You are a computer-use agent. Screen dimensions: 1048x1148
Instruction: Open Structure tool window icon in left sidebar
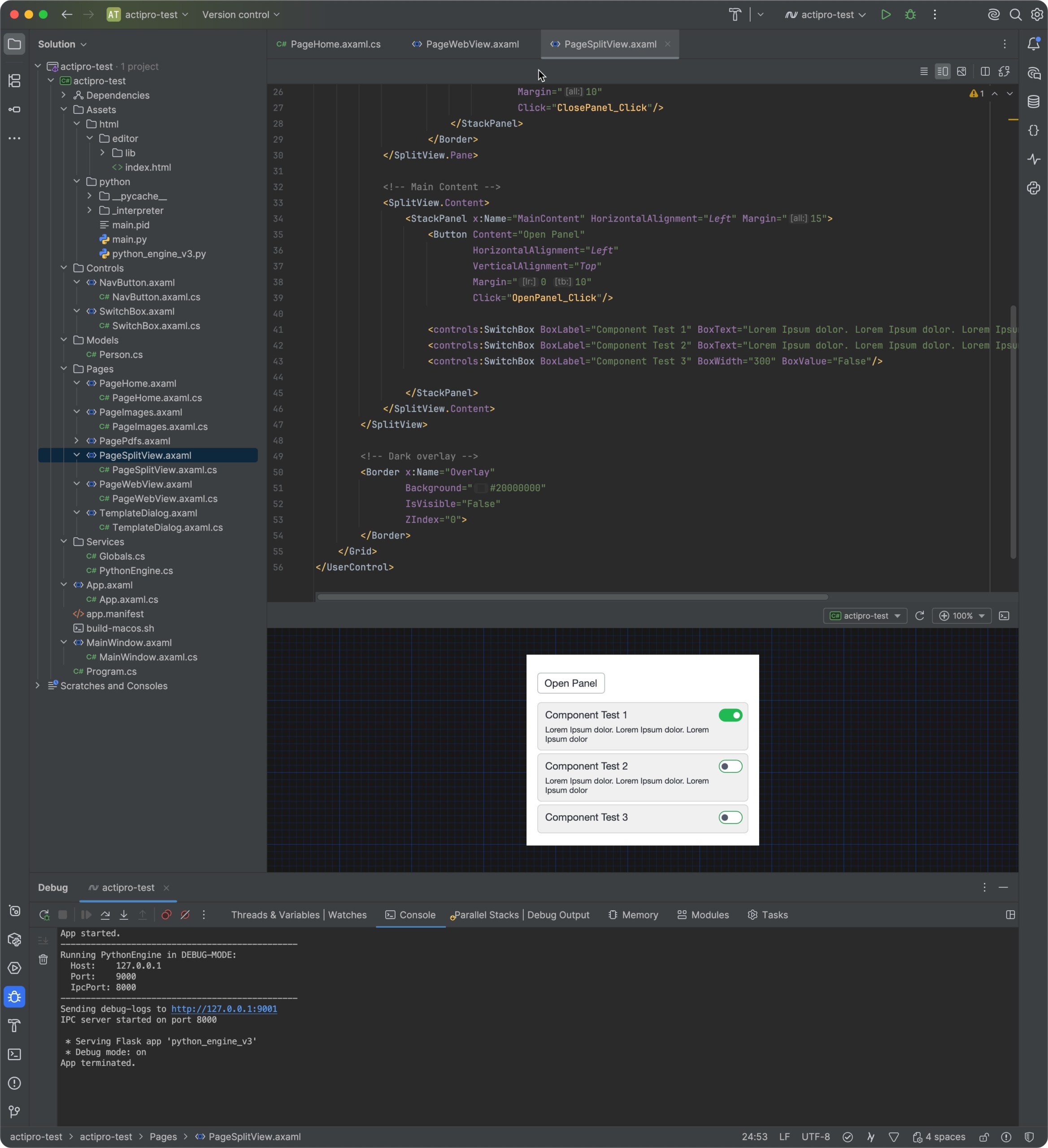click(x=15, y=81)
